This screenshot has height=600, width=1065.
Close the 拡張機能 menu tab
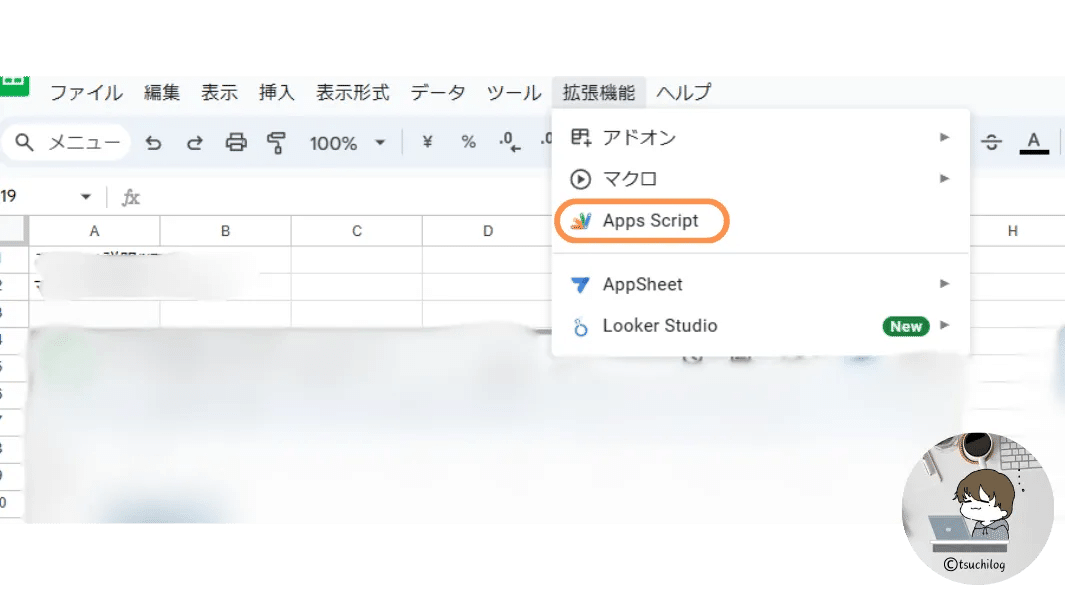(x=598, y=92)
